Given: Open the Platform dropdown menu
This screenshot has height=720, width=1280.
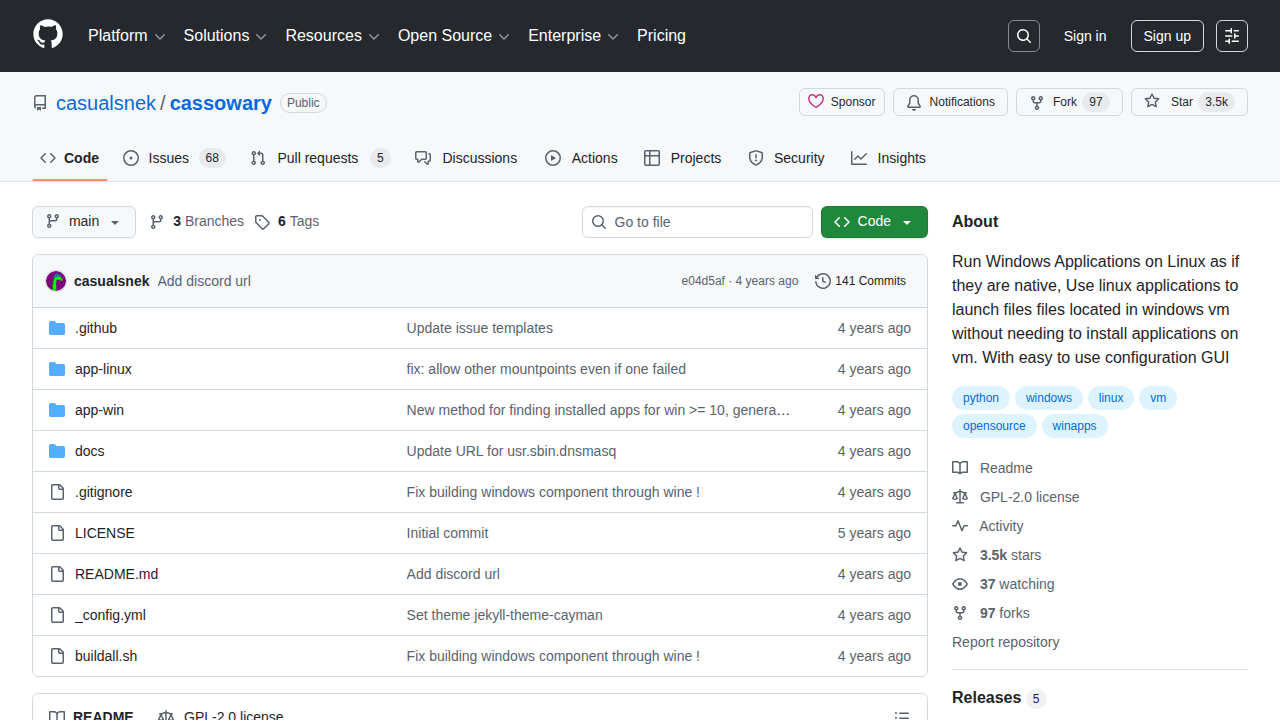Looking at the screenshot, I should coord(126,35).
